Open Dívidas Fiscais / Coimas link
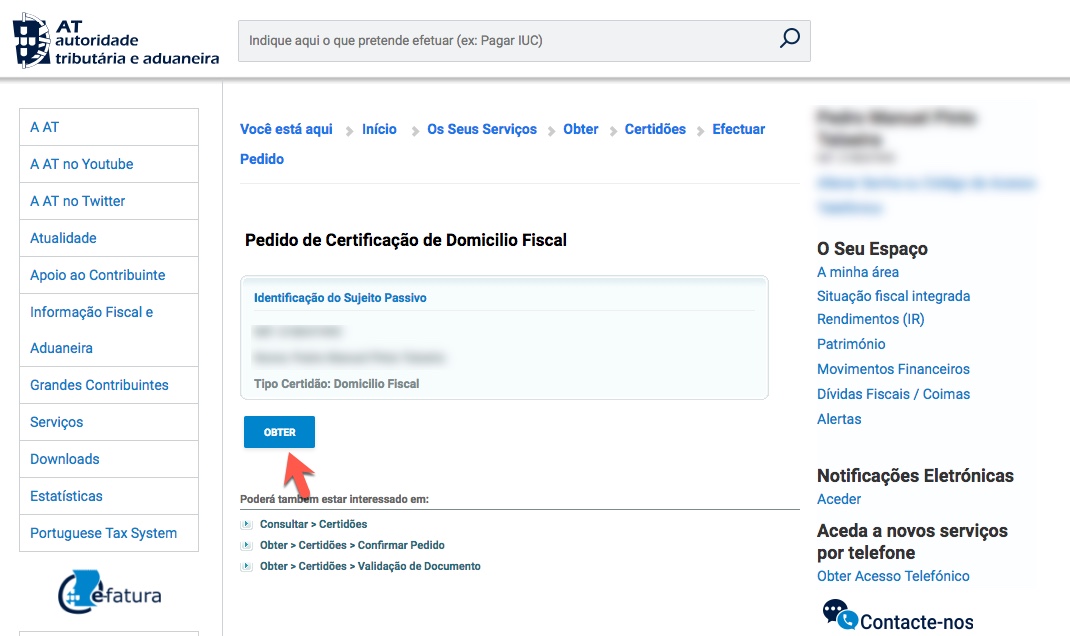This screenshot has width=1070, height=636. (893, 394)
